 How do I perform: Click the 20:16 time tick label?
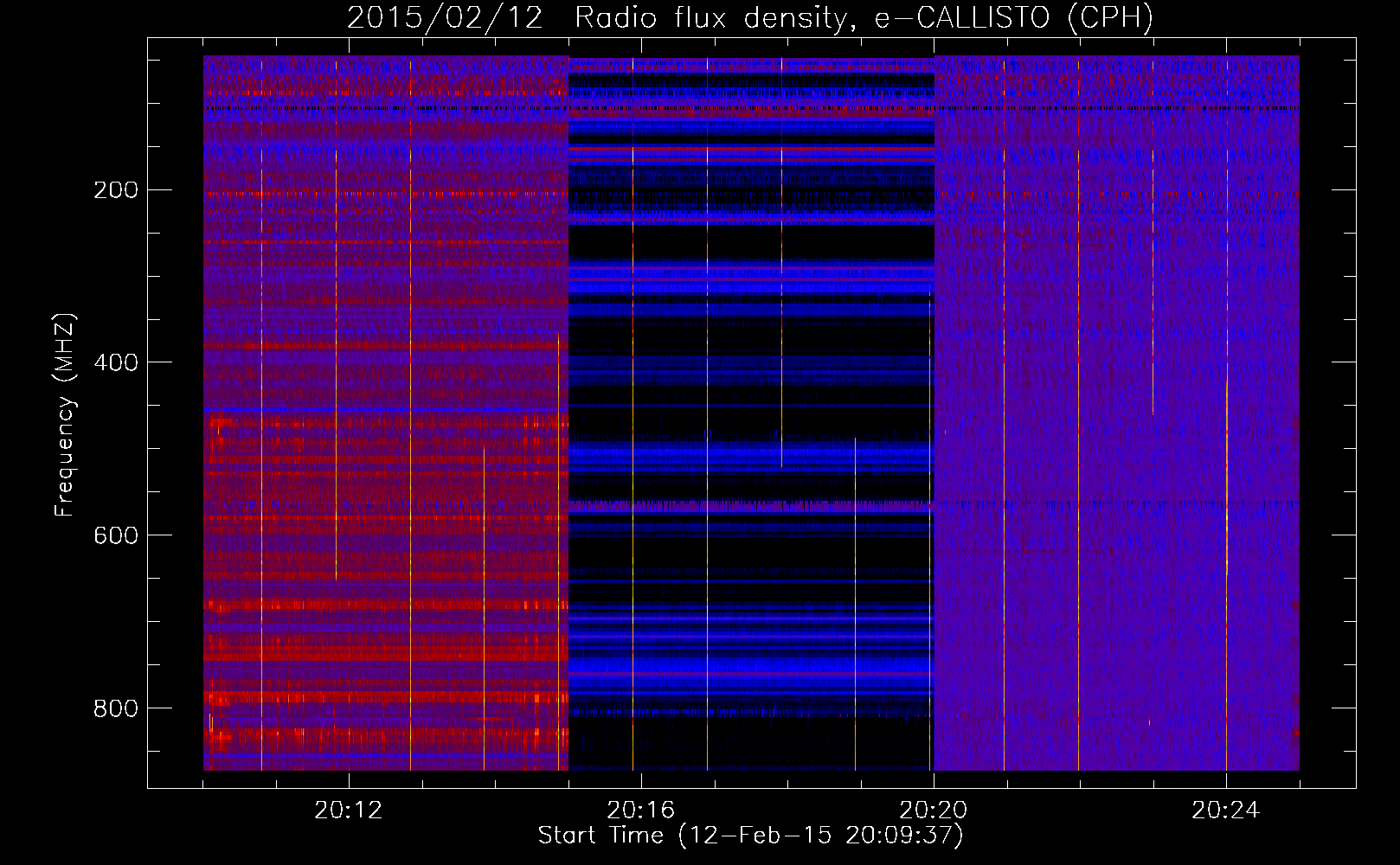[640, 811]
